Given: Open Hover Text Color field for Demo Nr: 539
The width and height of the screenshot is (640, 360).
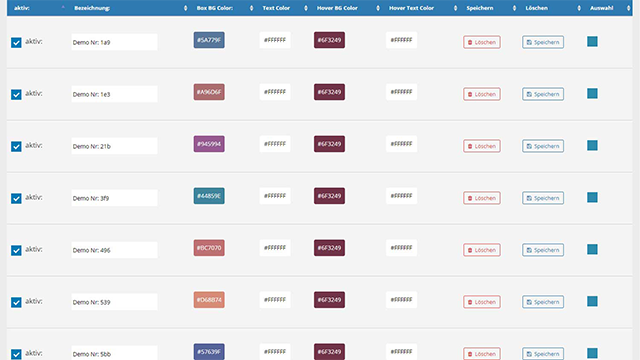Looking at the screenshot, I should click(x=401, y=300).
